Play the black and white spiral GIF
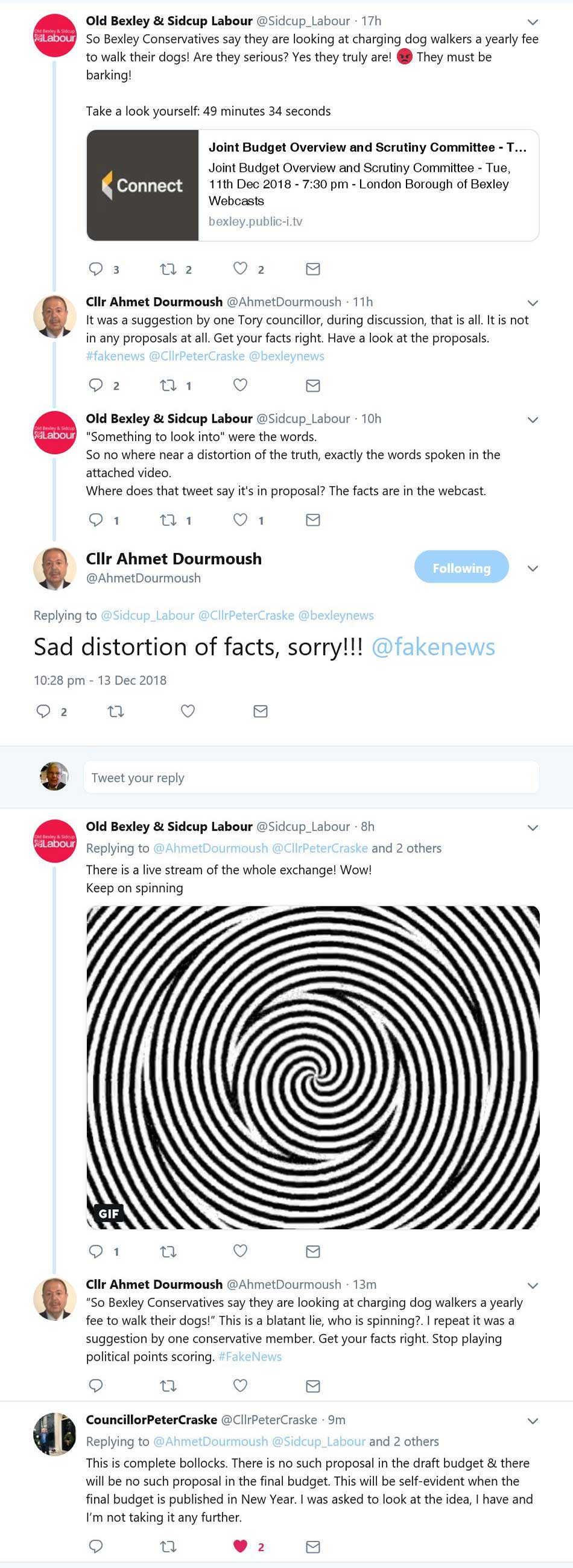Image resolution: width=573 pixels, height=1568 pixels. pos(312,1067)
